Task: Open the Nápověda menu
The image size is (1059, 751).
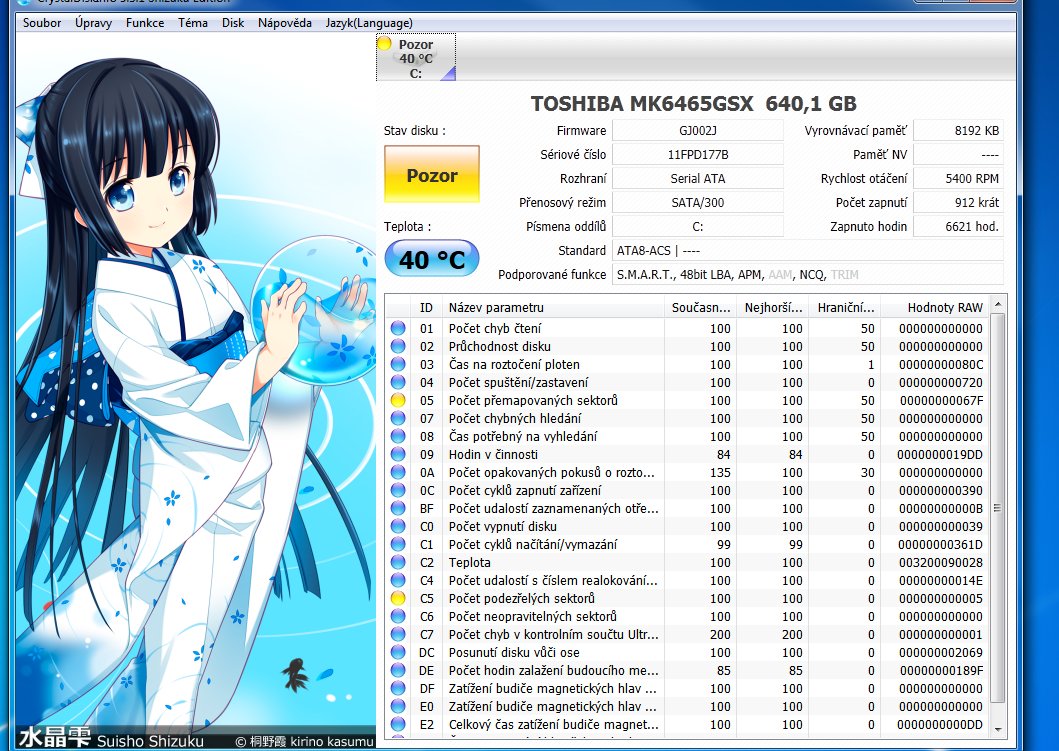Action: click(x=284, y=23)
